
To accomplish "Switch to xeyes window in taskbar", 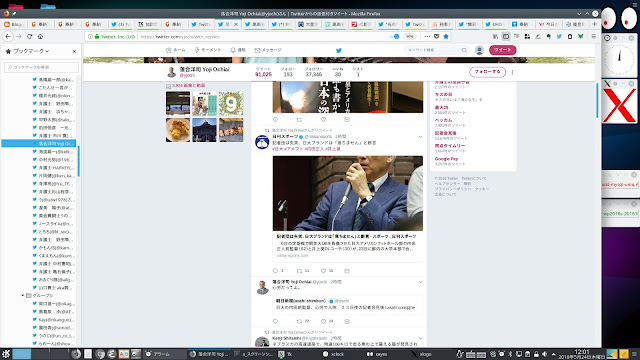I will click(x=377, y=354).
